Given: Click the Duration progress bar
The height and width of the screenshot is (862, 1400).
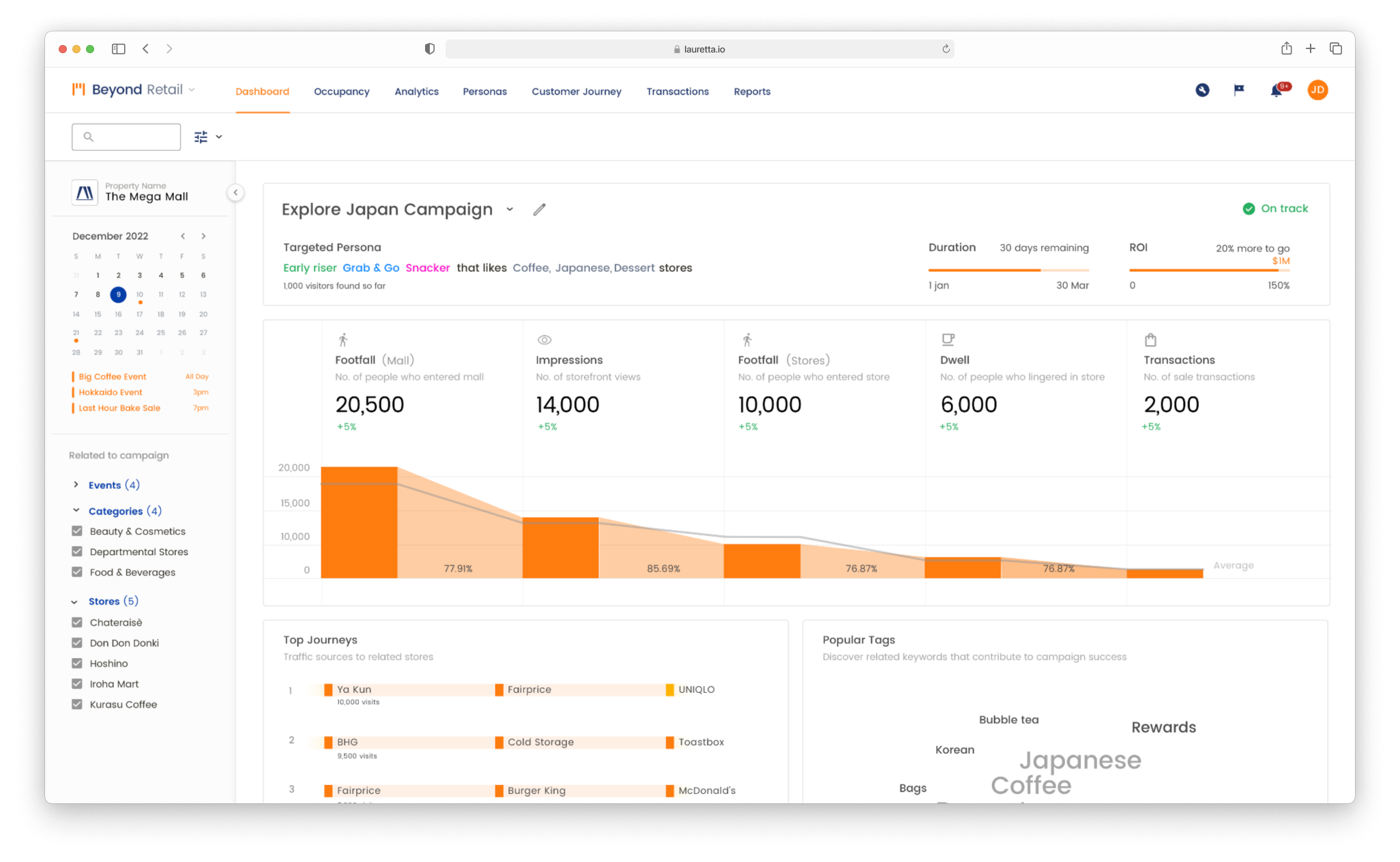Looking at the screenshot, I should (x=1008, y=270).
